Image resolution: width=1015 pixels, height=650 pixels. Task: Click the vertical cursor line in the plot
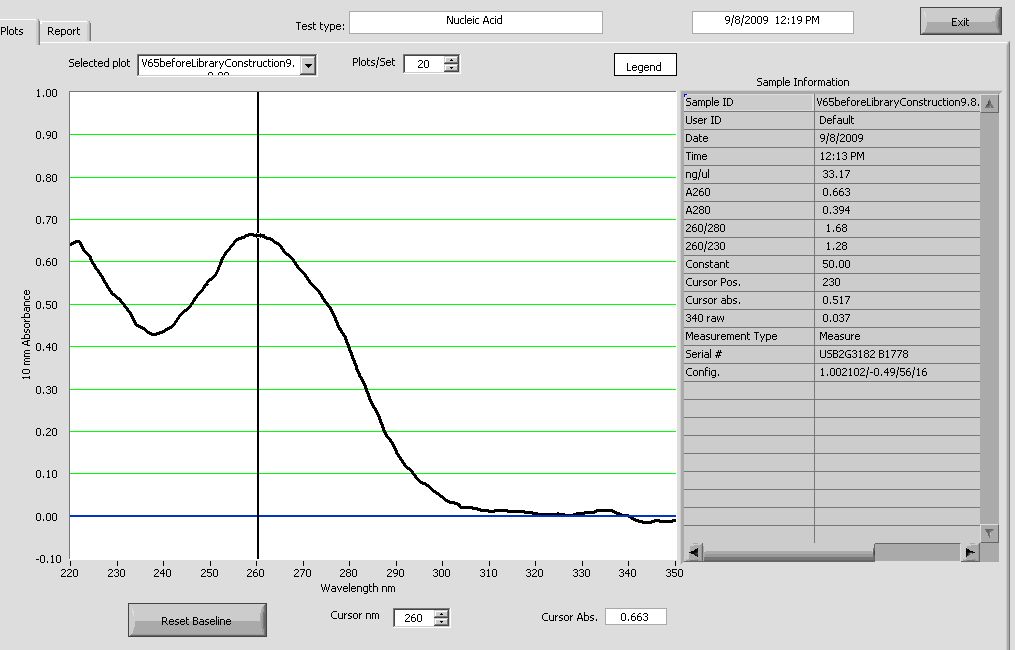(258, 324)
